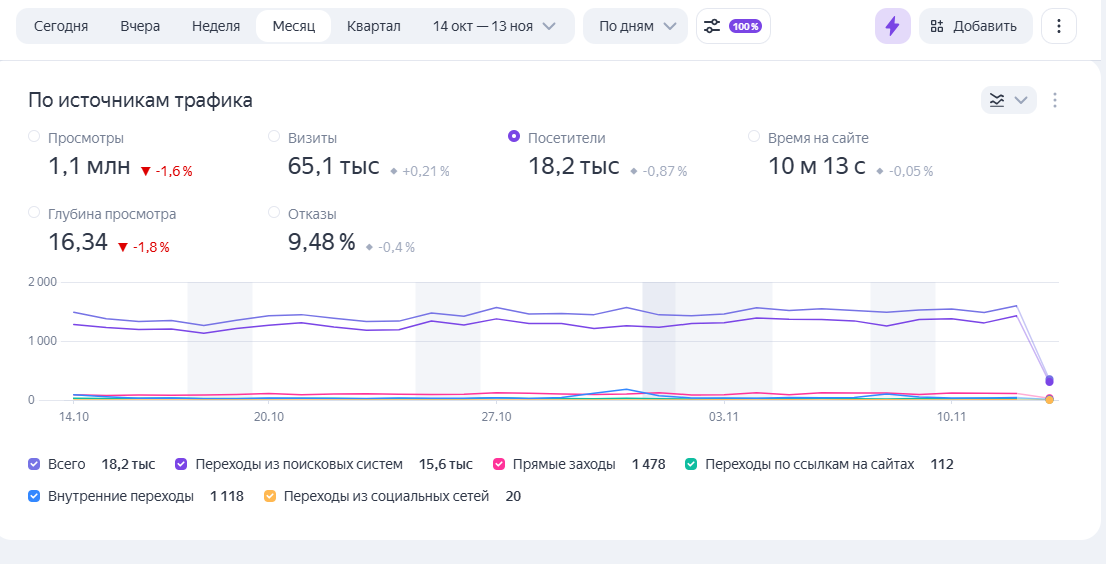Expand the chart type dropdown chevron
1106x564 pixels.
click(x=1021, y=100)
